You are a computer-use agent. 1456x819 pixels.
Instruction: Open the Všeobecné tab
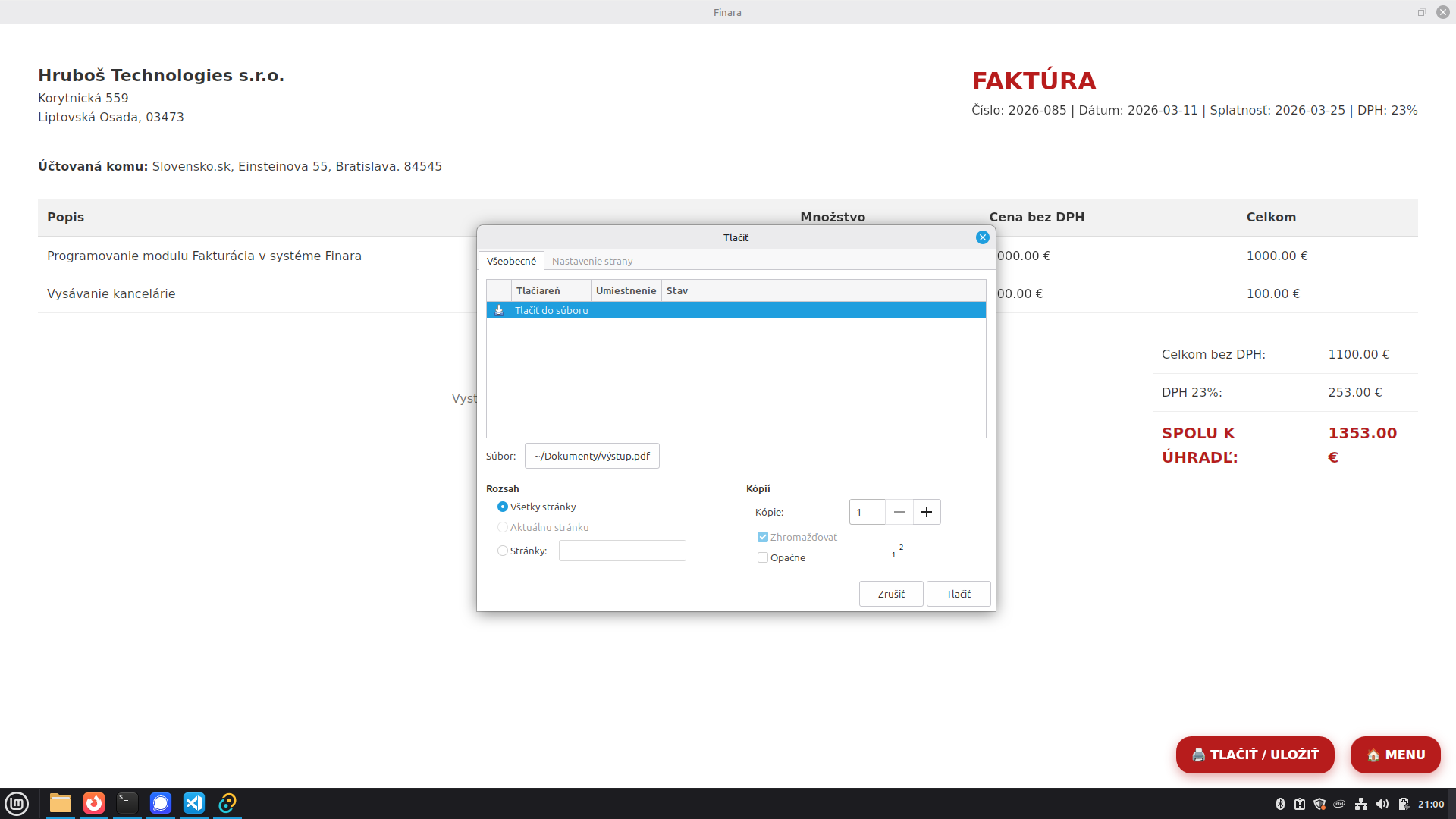(x=511, y=261)
